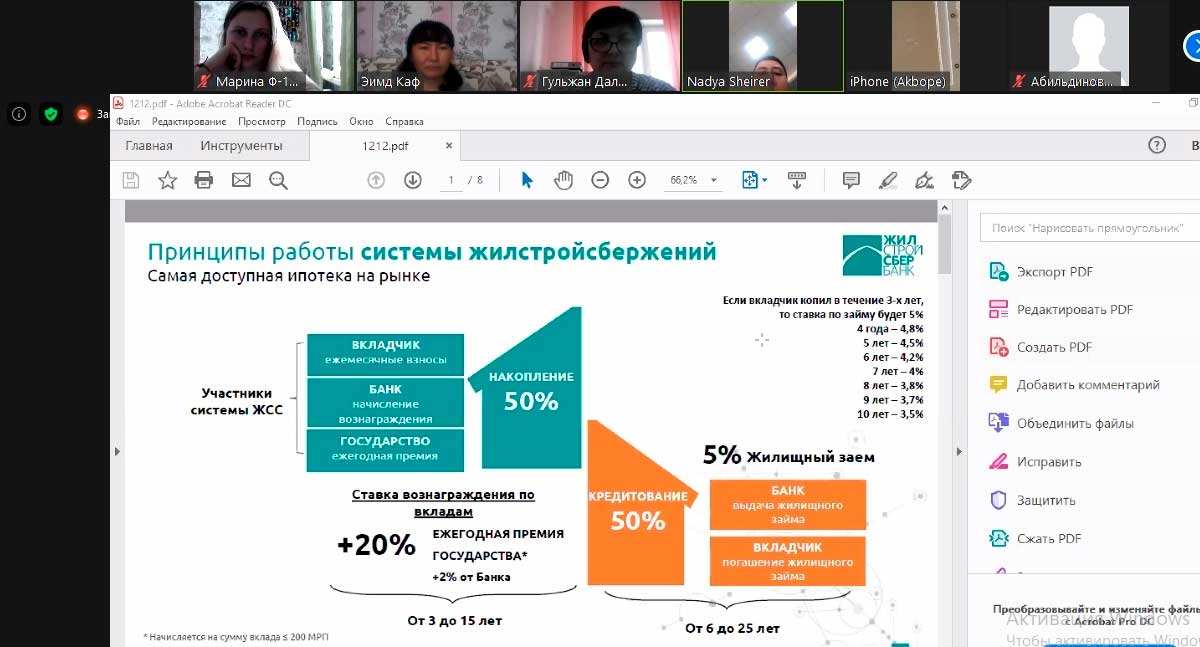Select the hand pan tool

(564, 180)
